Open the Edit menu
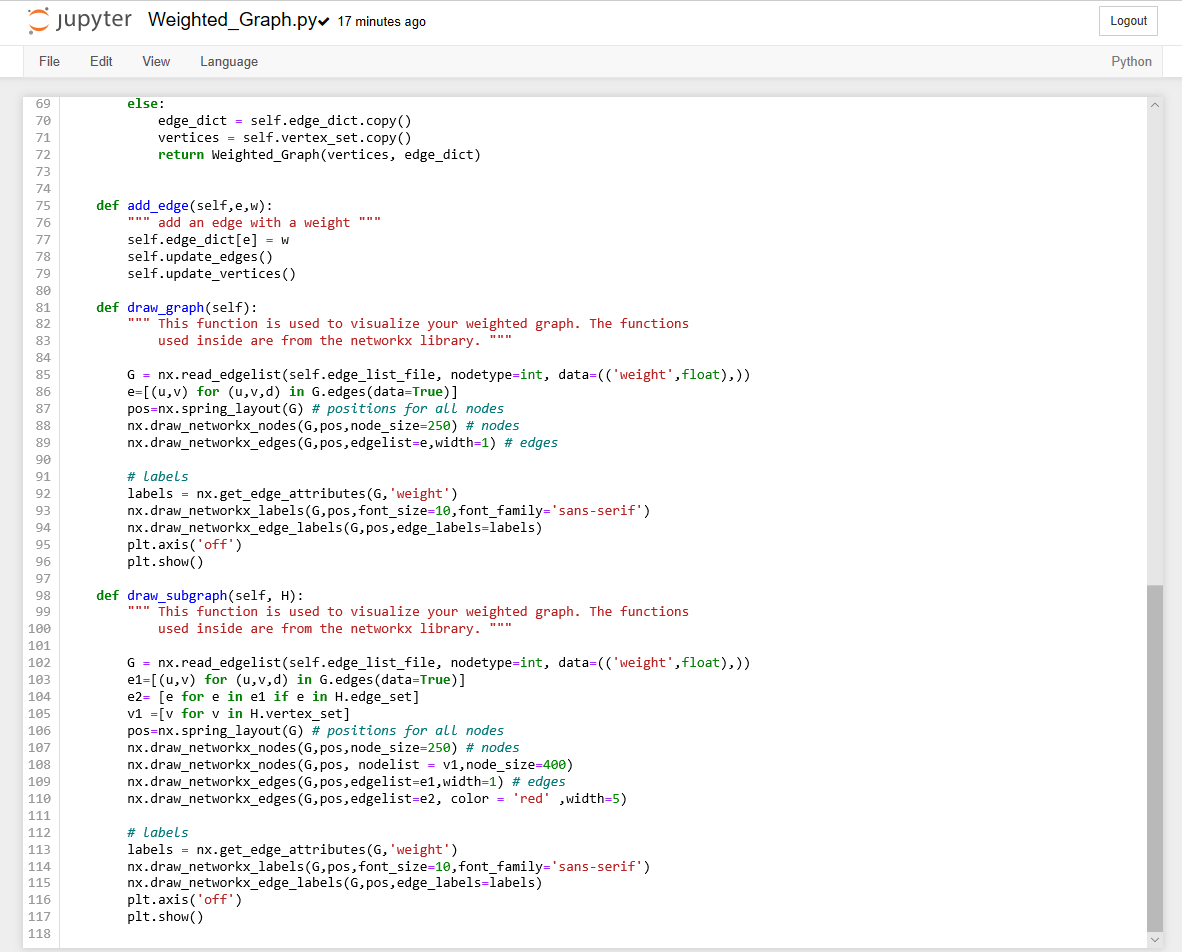Screen dimensions: 1182x952 point(101,62)
